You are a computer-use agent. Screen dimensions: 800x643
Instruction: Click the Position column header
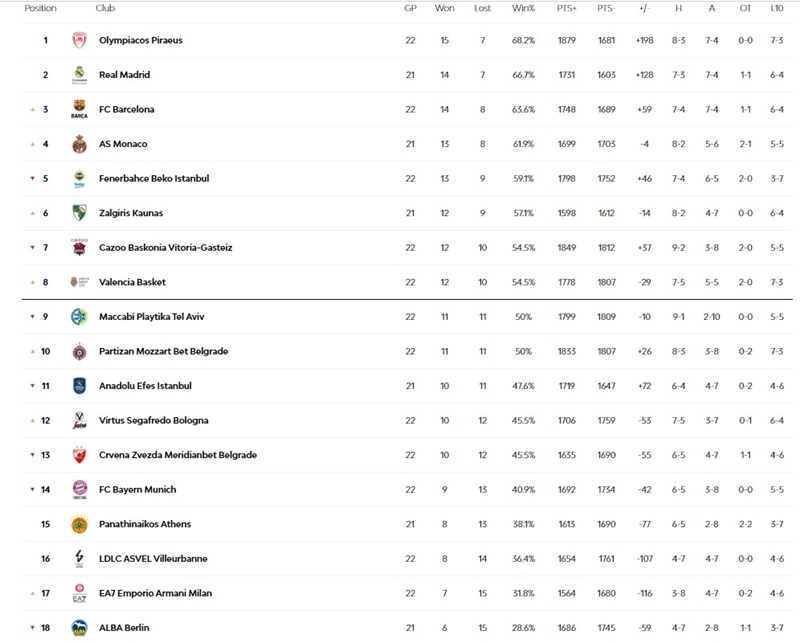40,8
